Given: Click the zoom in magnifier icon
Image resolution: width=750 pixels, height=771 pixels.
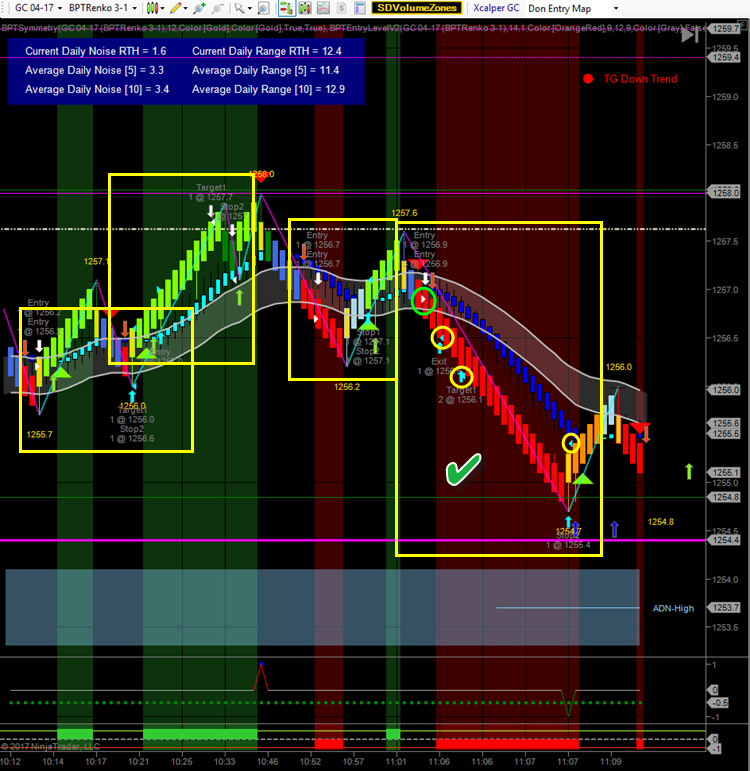Looking at the screenshot, I should point(199,8).
